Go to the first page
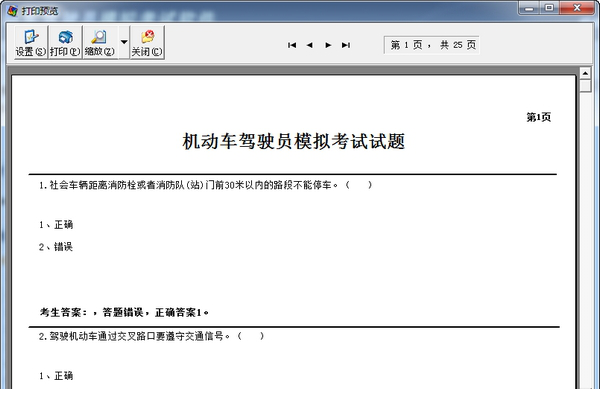 [292, 45]
